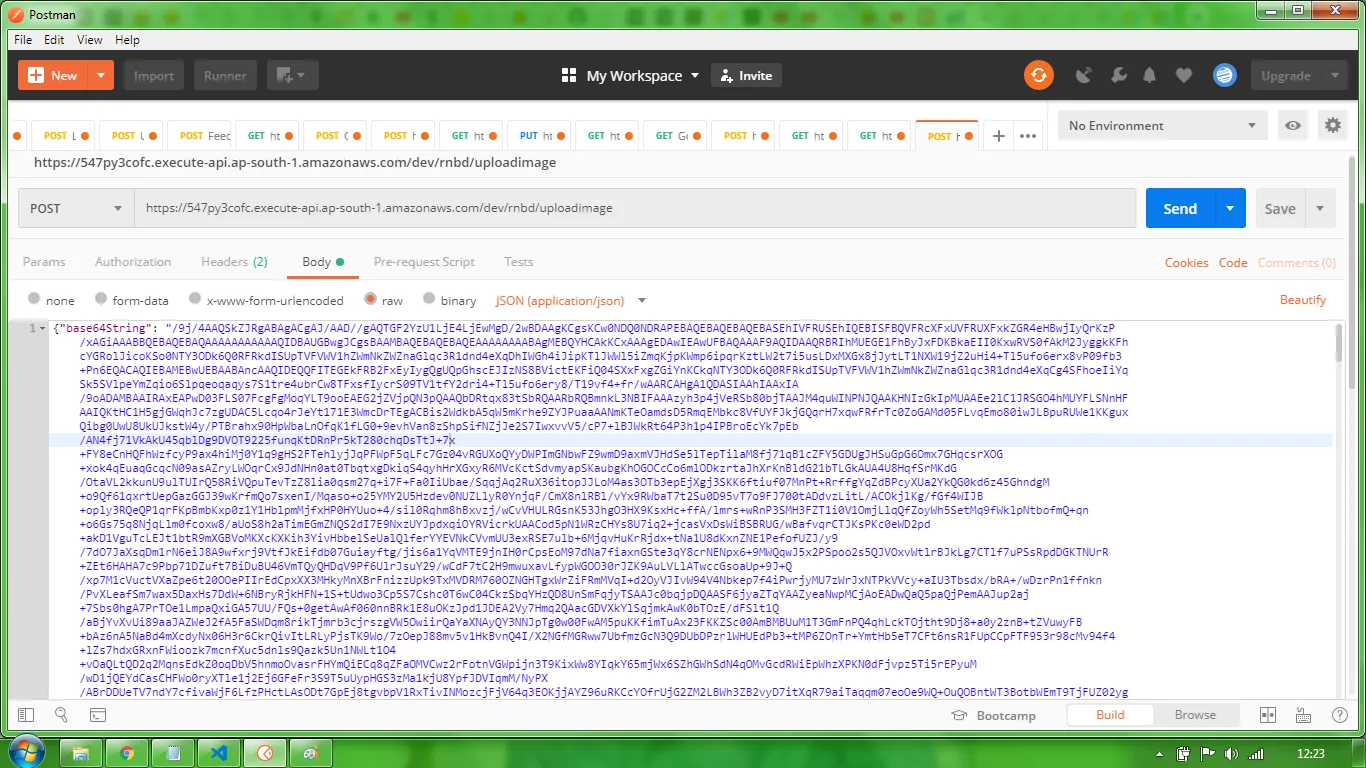The width and height of the screenshot is (1366, 768).
Task: Toggle the two-pane layout icon
Action: coord(1268,715)
